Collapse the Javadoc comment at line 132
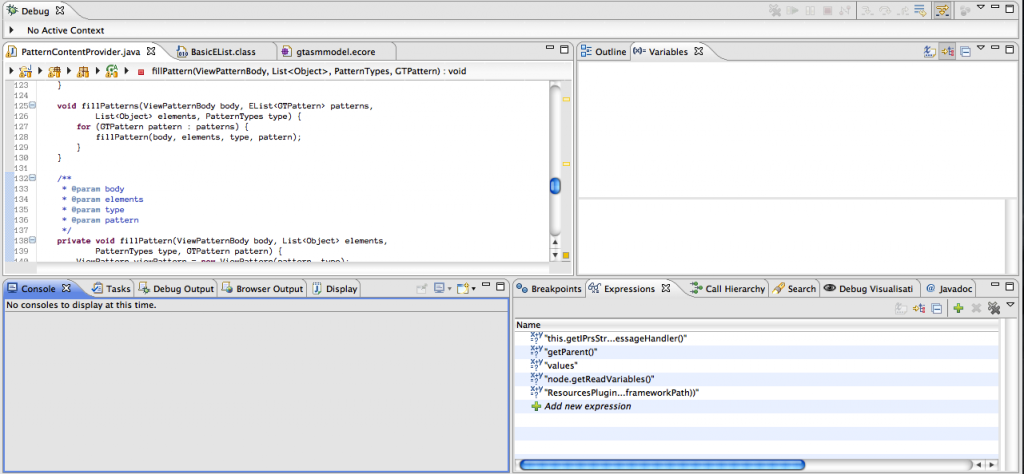The width and height of the screenshot is (1024, 474). 32,178
